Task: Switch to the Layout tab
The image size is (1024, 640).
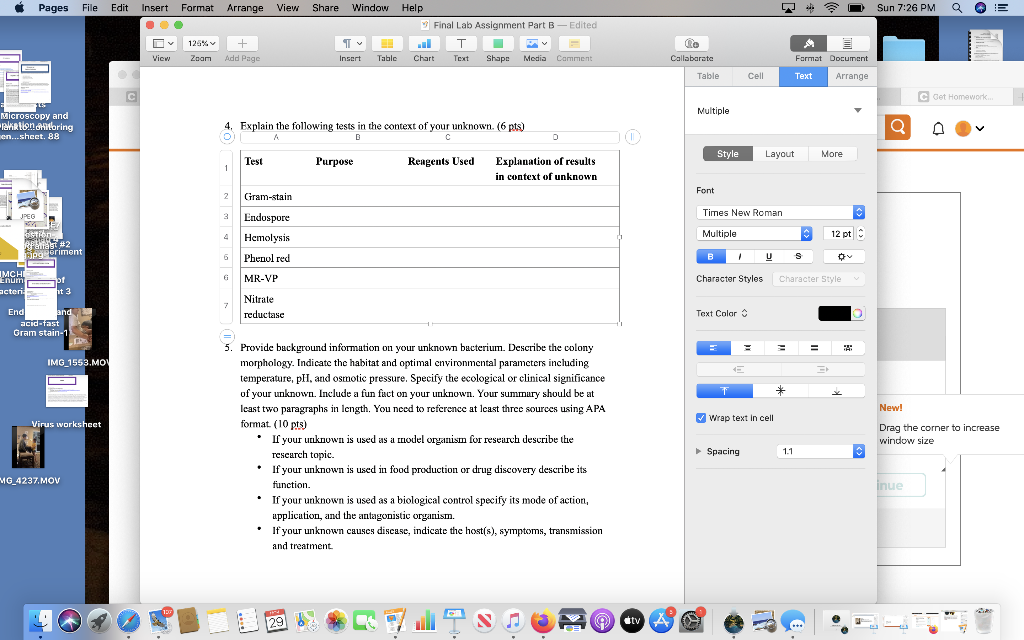Action: point(780,153)
